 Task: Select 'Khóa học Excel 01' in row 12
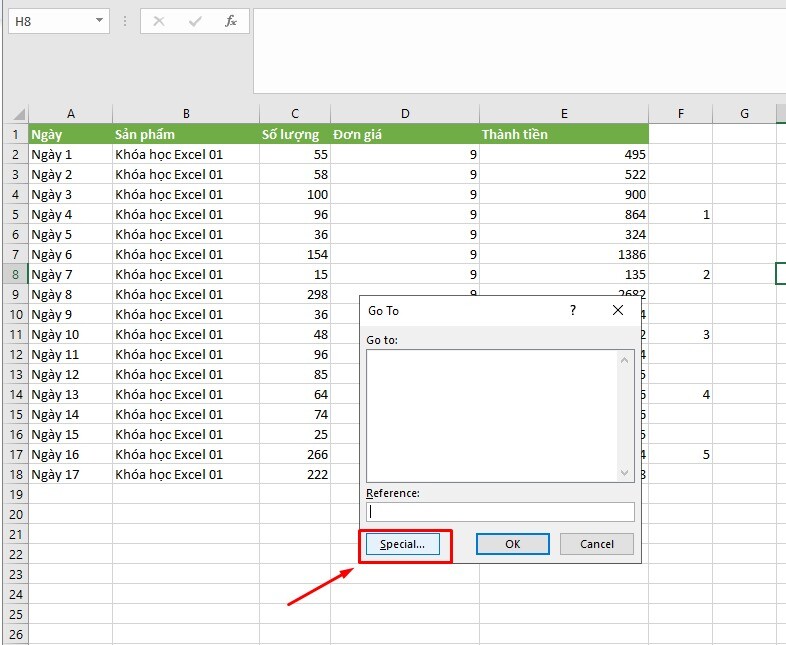pyautogui.click(x=186, y=354)
